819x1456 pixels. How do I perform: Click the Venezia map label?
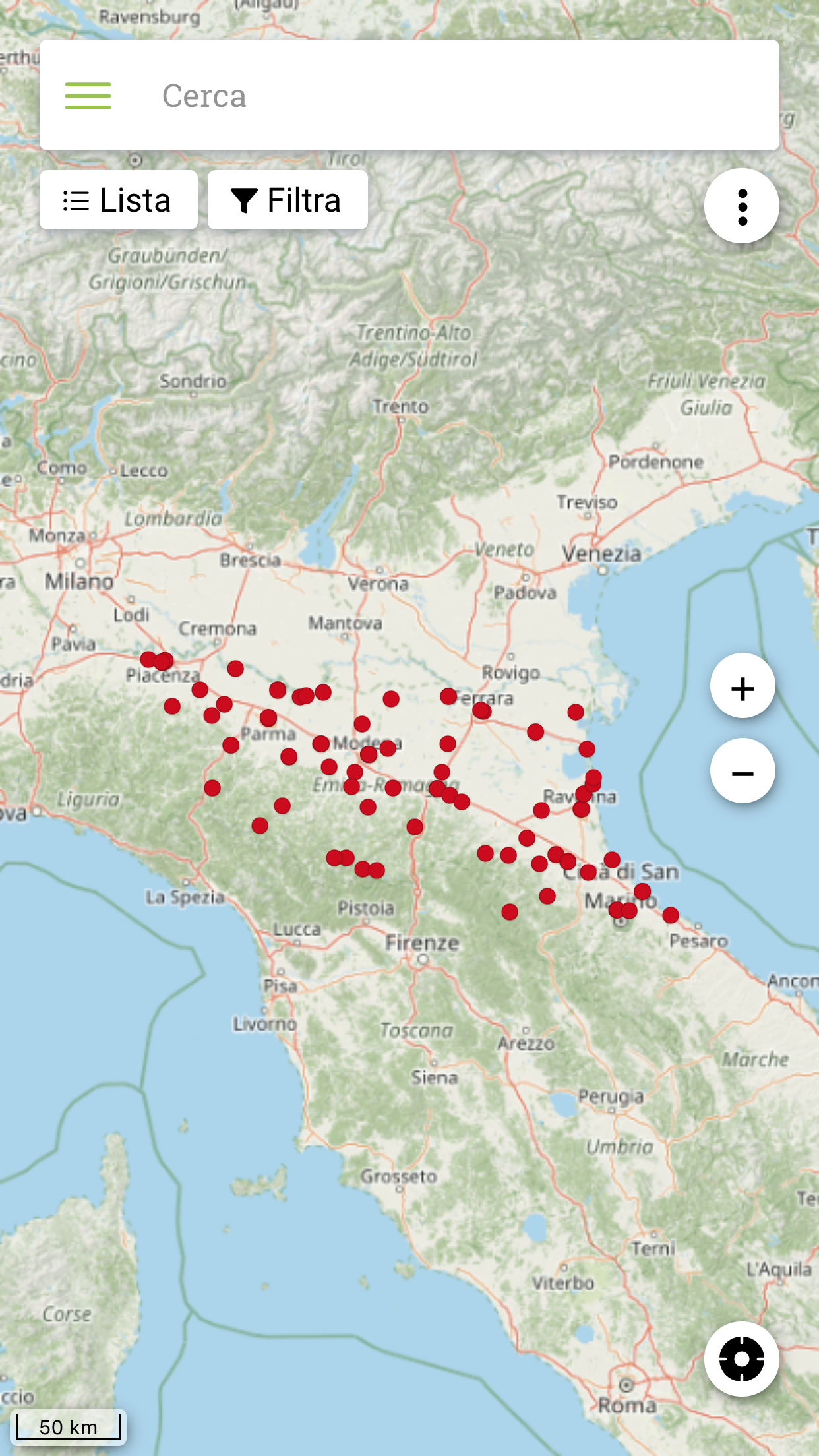click(601, 554)
